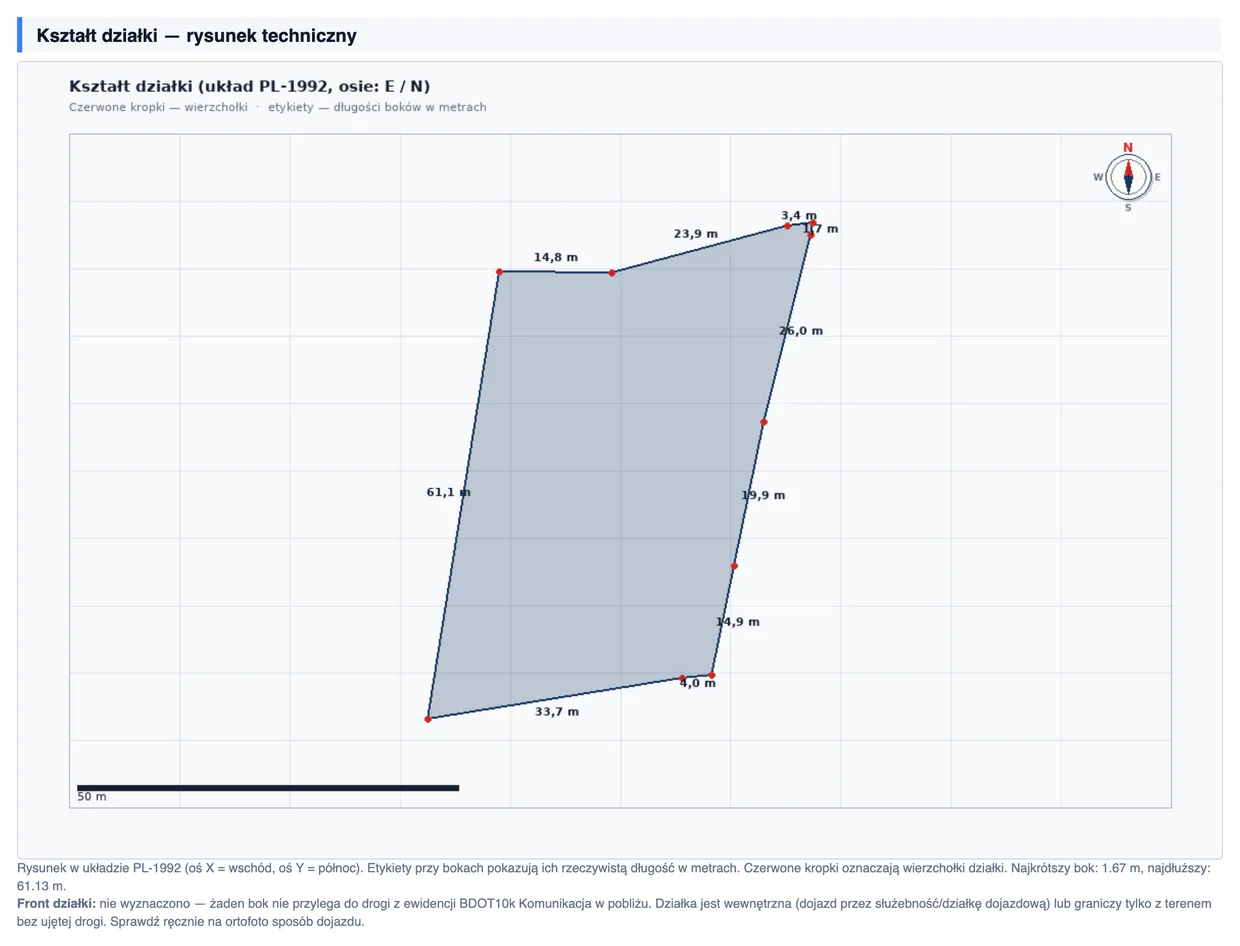The height and width of the screenshot is (946, 1240).
Task: Click the Kształt działki — rysunek techniczny heading
Action: pos(197,36)
